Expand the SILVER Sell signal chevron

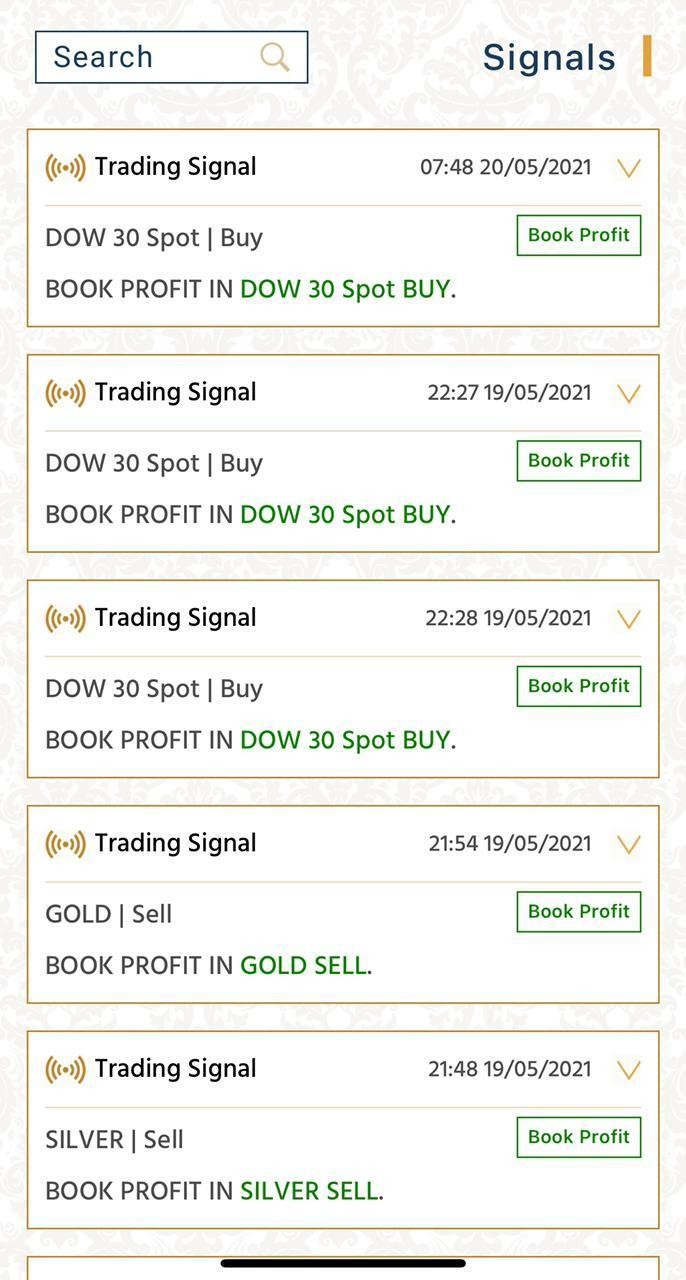[x=628, y=1070]
